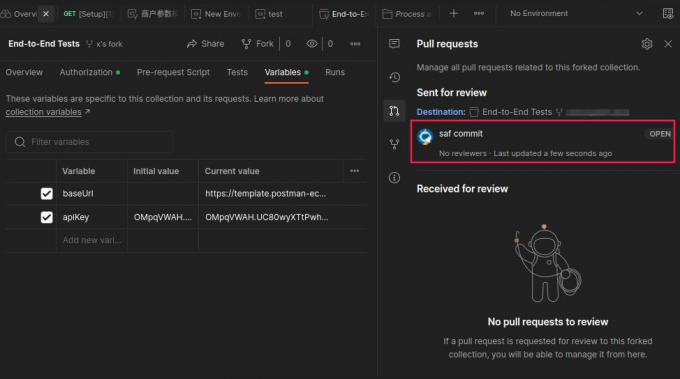Share the End-to-End Tests collection
The width and height of the screenshot is (680, 379).
tap(206, 44)
